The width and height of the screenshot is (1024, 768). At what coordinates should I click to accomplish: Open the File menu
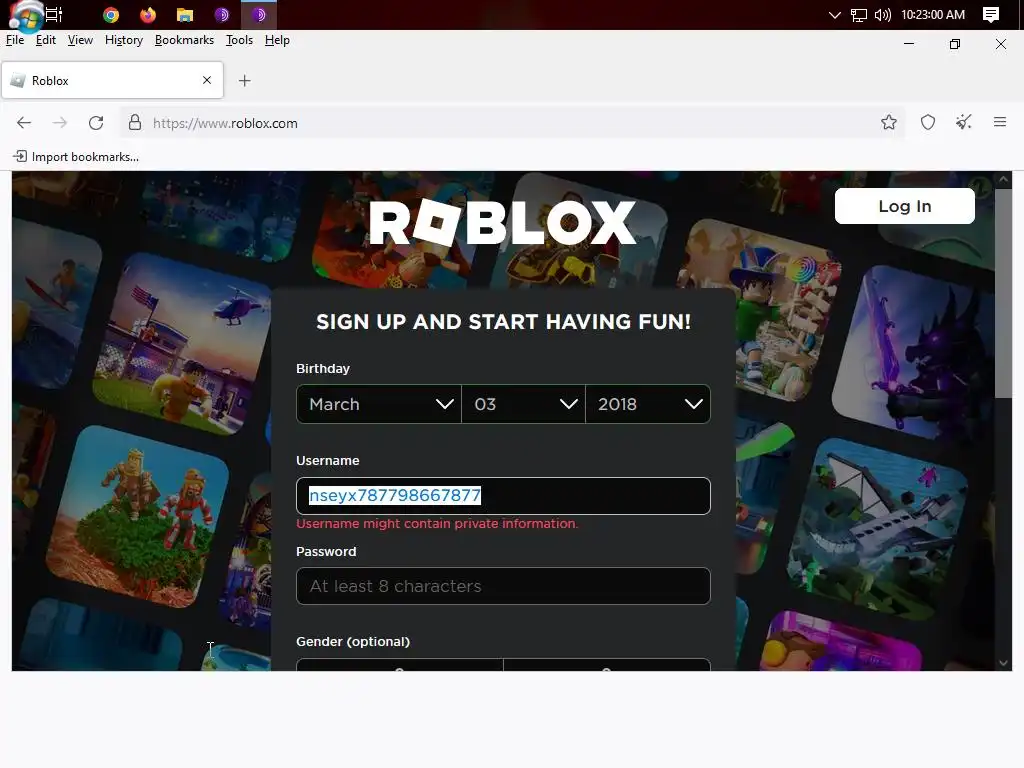click(x=15, y=40)
